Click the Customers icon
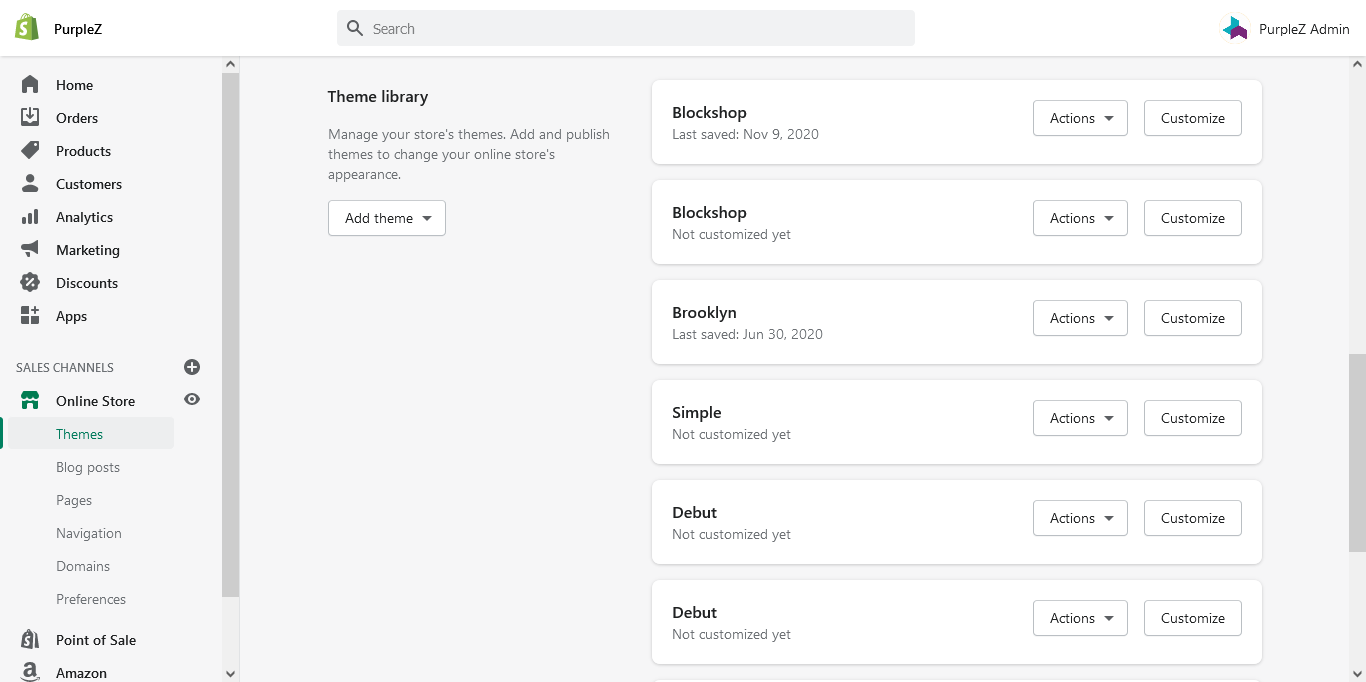 point(30,183)
